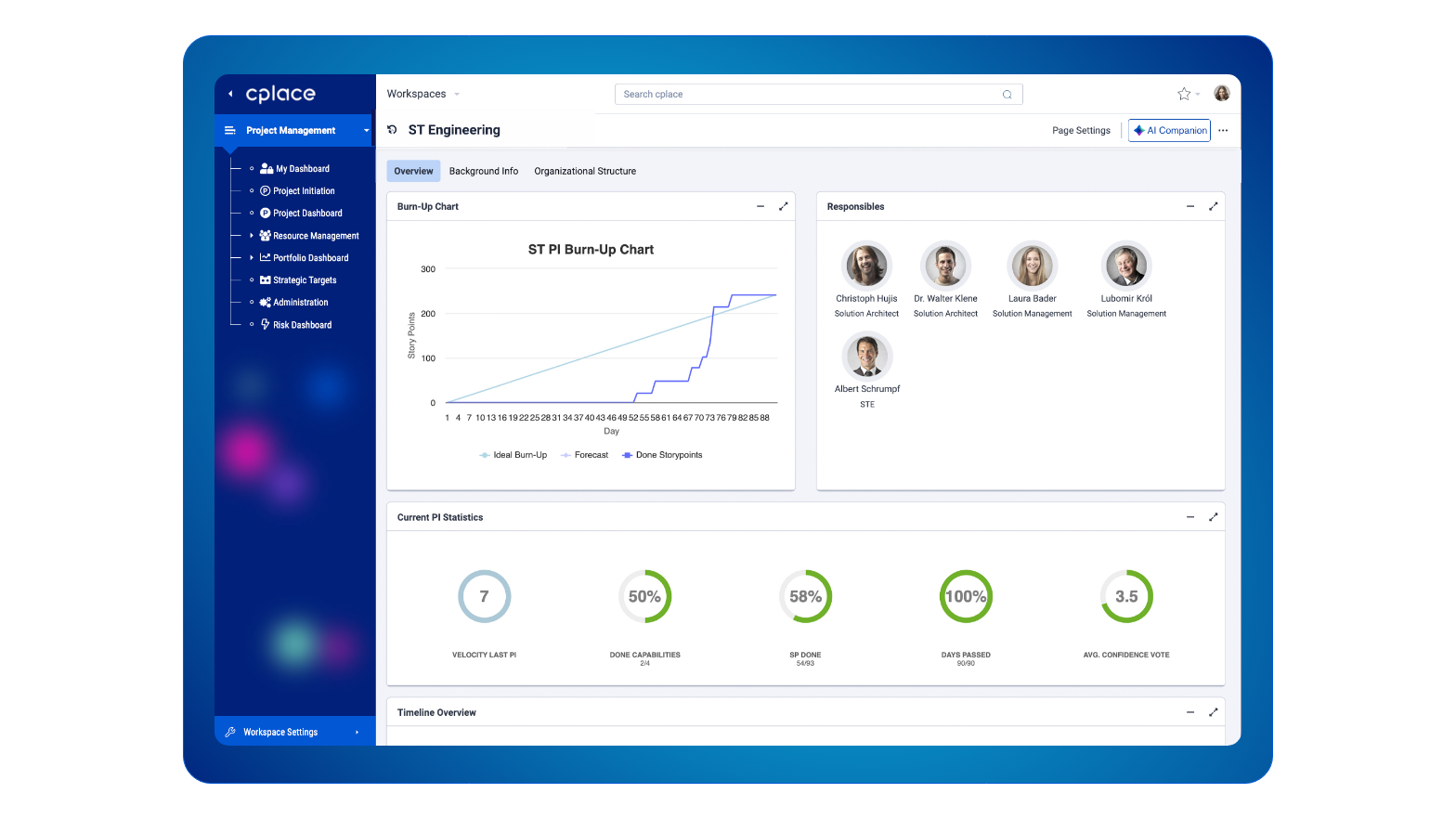Open the favorites star menu

[1189, 94]
